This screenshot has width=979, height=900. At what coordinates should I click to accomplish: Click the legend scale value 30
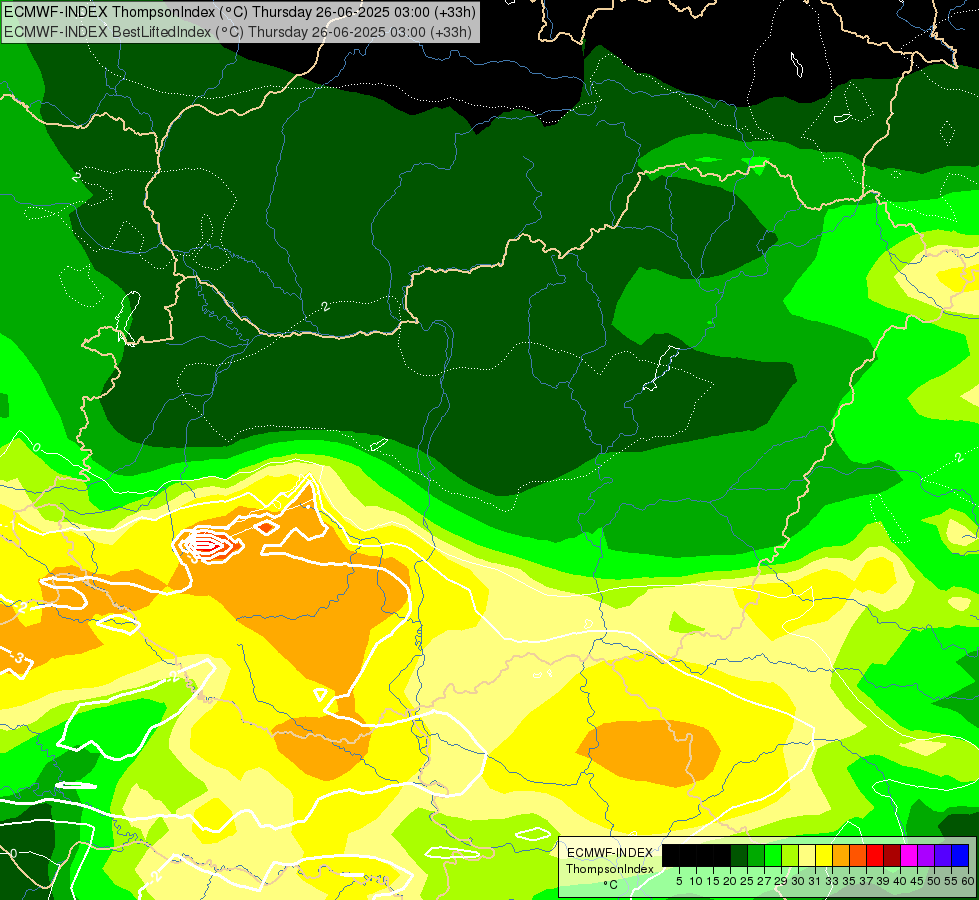[797, 881]
